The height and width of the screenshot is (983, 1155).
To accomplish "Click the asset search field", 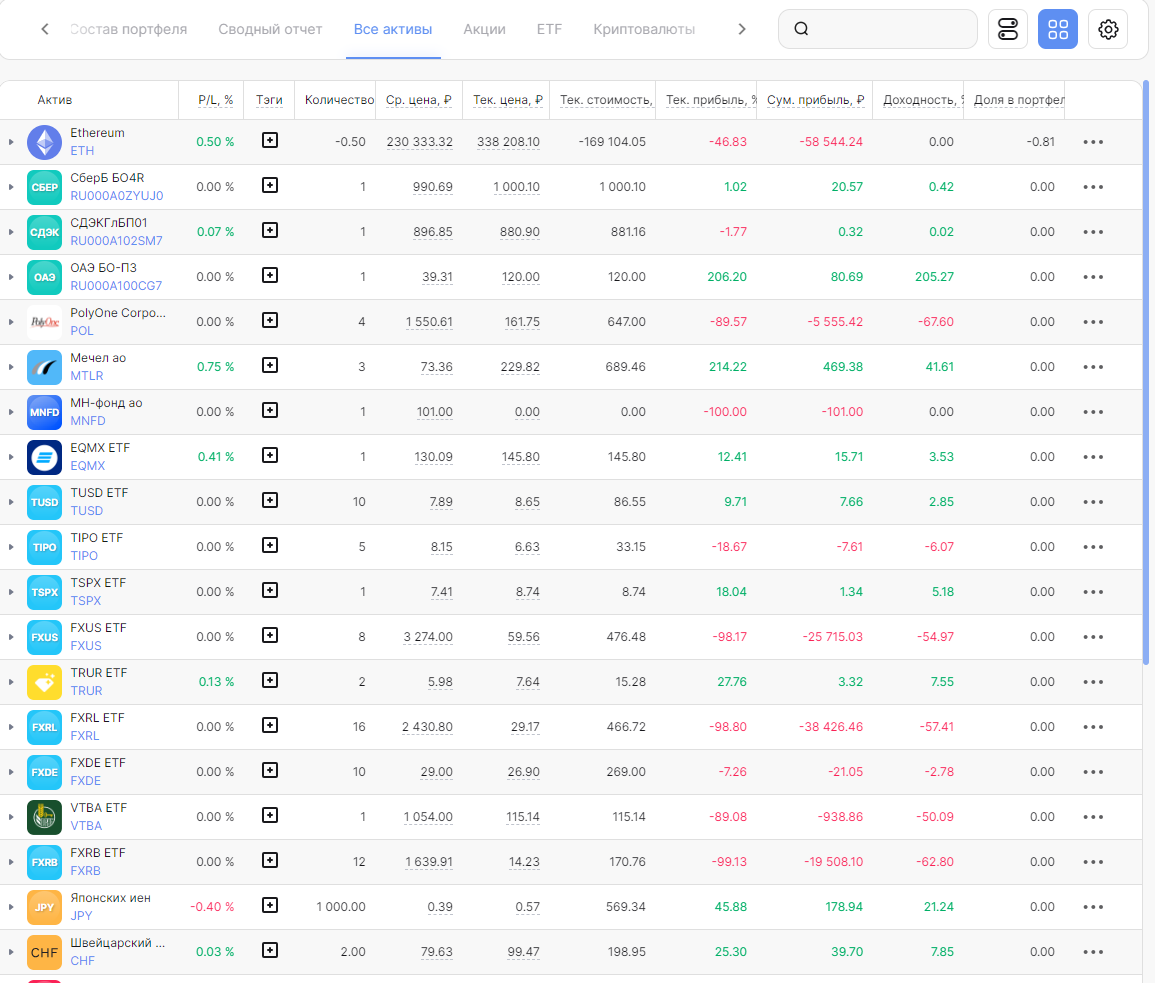I will 877,29.
